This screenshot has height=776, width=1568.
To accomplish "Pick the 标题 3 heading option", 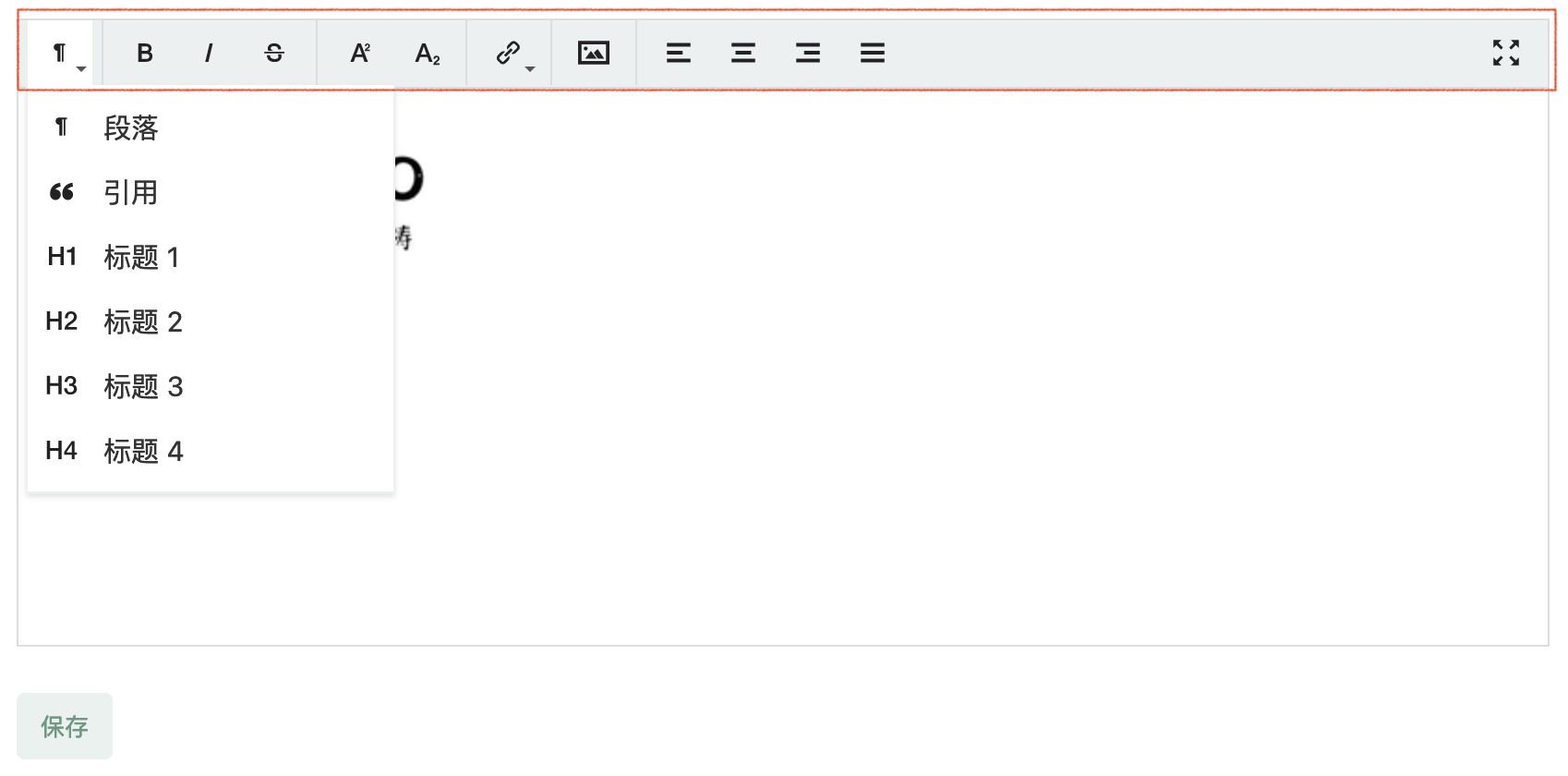I will 142,386.
